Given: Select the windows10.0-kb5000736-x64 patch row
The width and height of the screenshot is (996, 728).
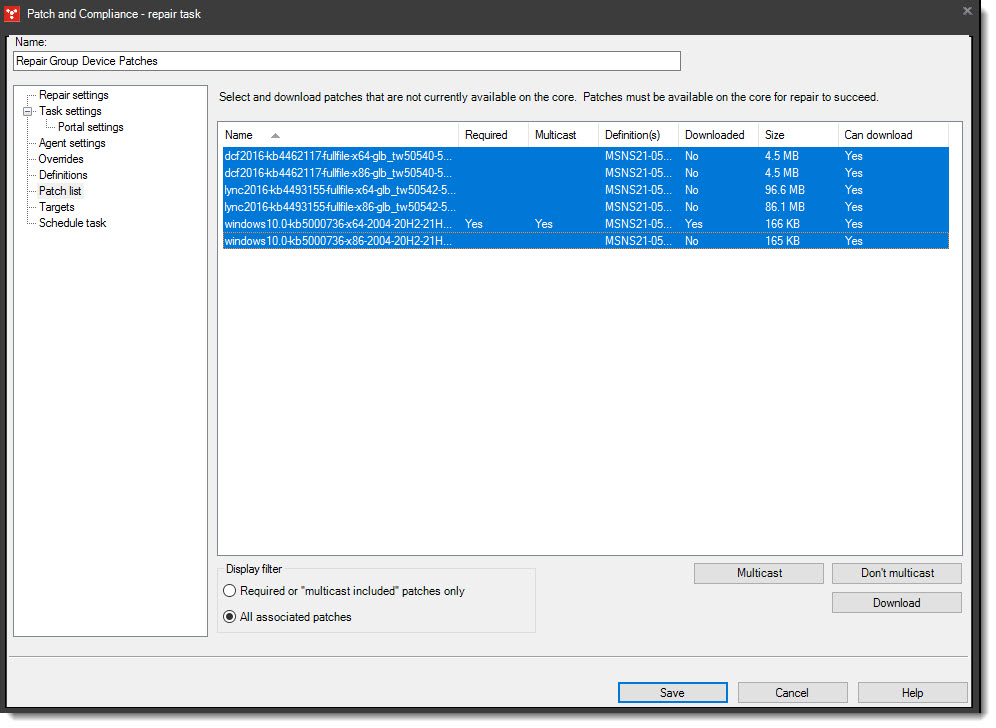Looking at the screenshot, I should pos(338,224).
